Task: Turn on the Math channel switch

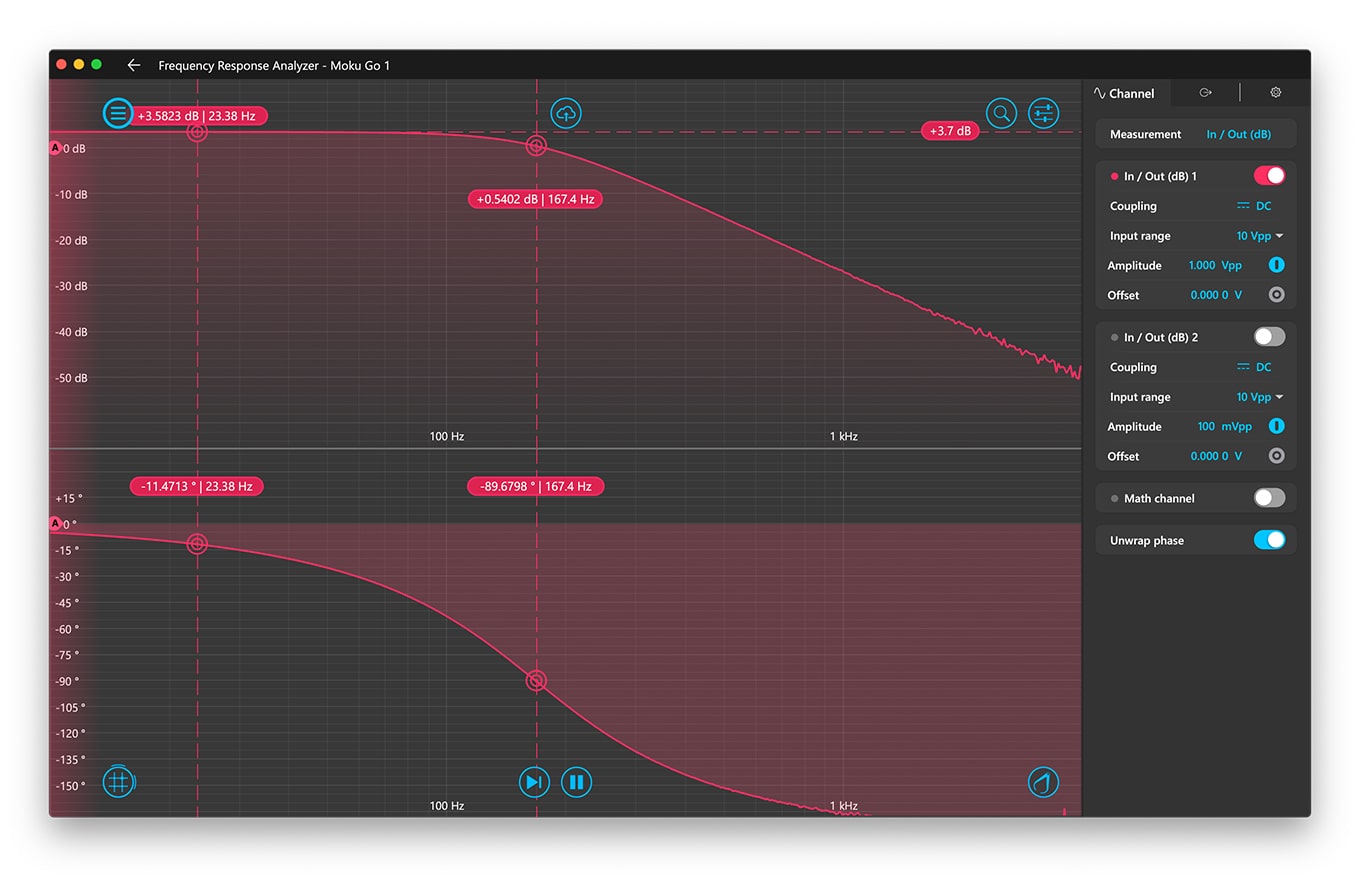Action: [x=1269, y=498]
